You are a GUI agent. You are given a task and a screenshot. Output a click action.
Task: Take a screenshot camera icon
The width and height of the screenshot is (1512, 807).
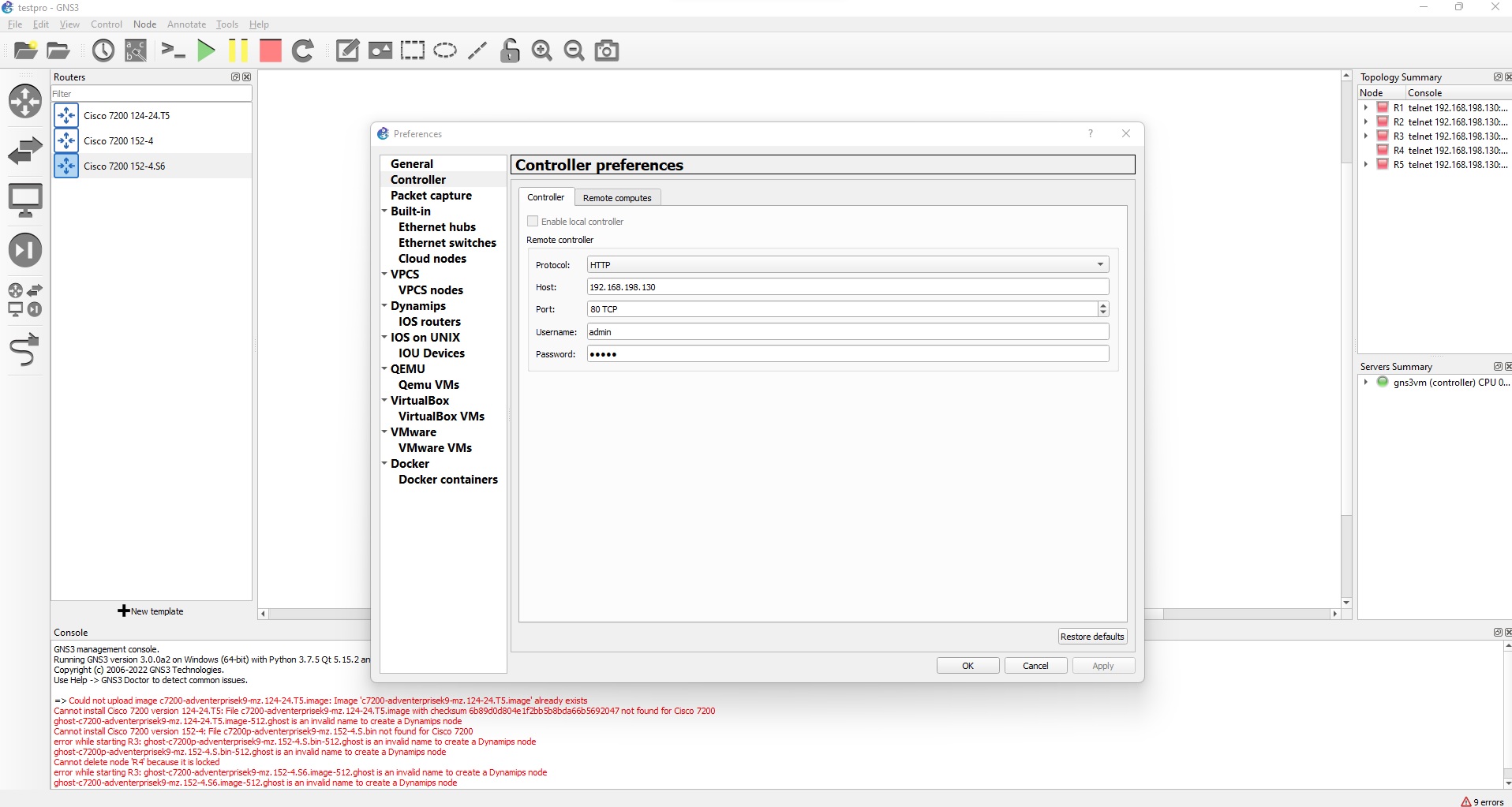pyautogui.click(x=607, y=50)
